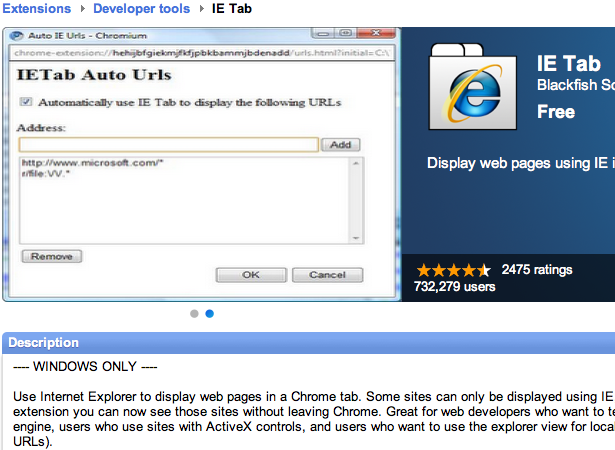615x450 pixels.
Task: Click the Remove button
Action: (51, 256)
